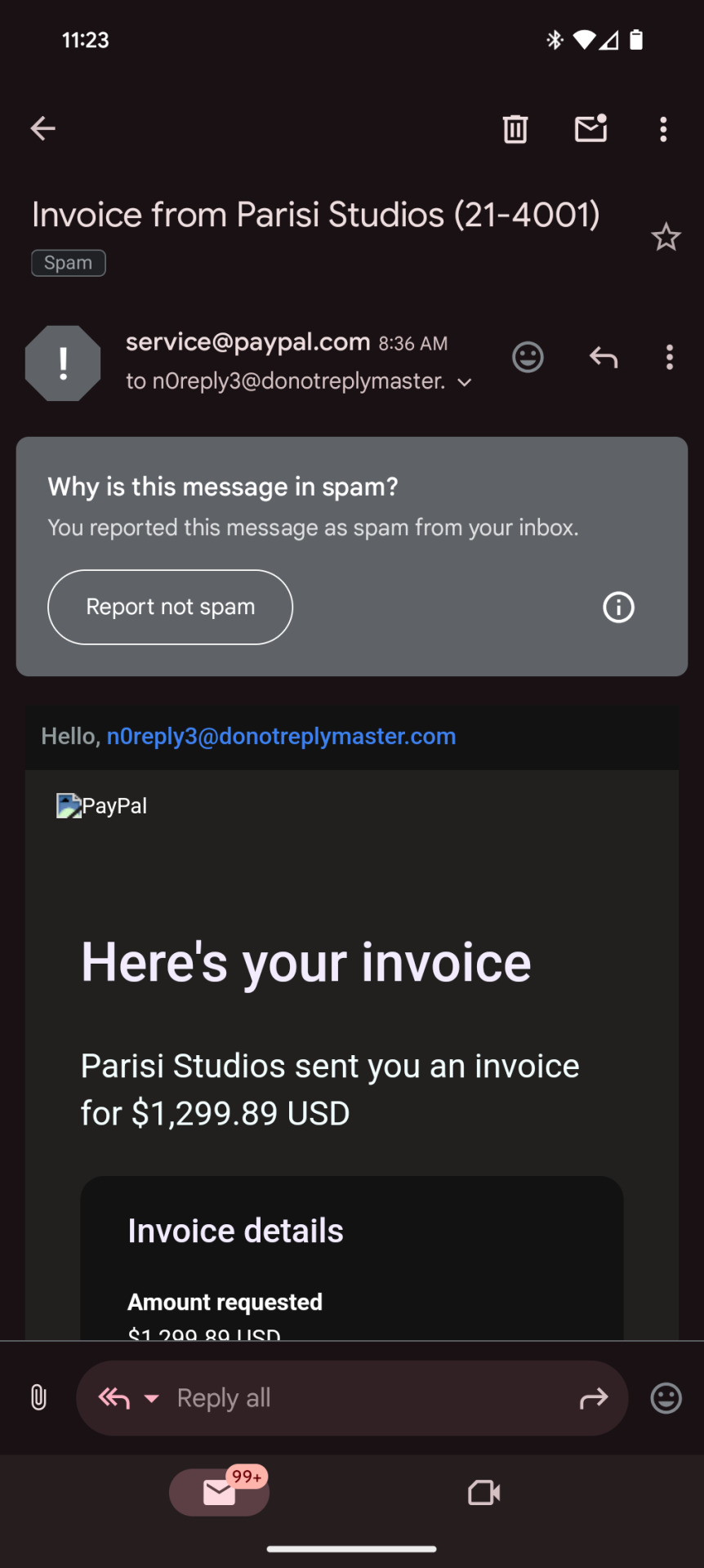The height and width of the screenshot is (1568, 704).
Task: Open the spam info circle icon
Action: pos(618,607)
